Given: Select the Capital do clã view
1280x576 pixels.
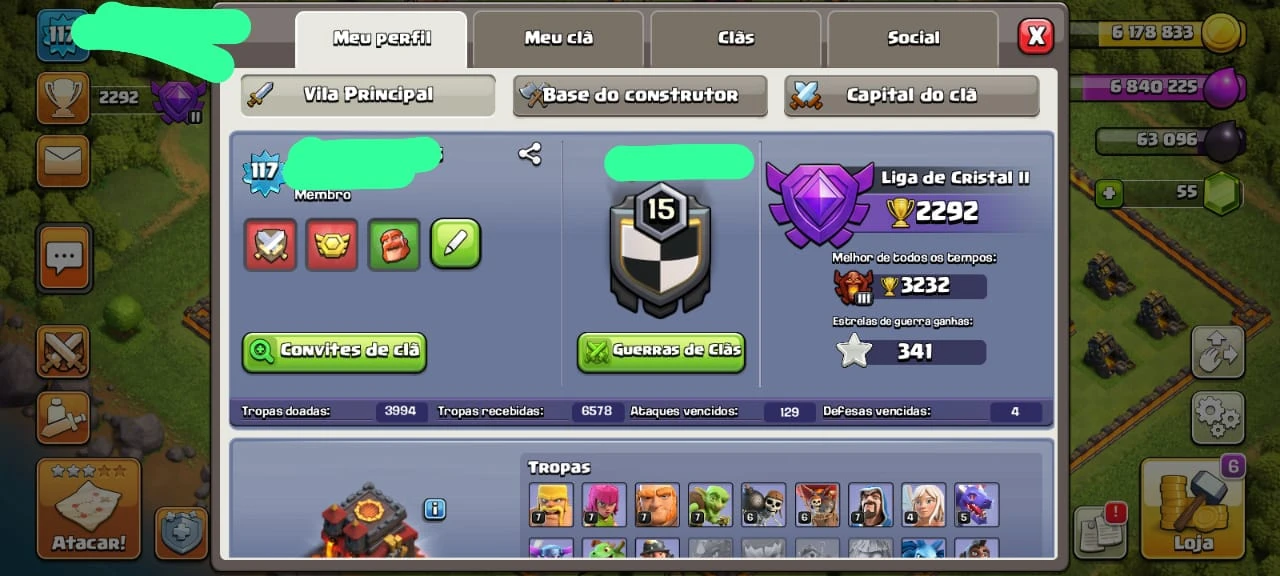Looking at the screenshot, I should pyautogui.click(x=911, y=96).
